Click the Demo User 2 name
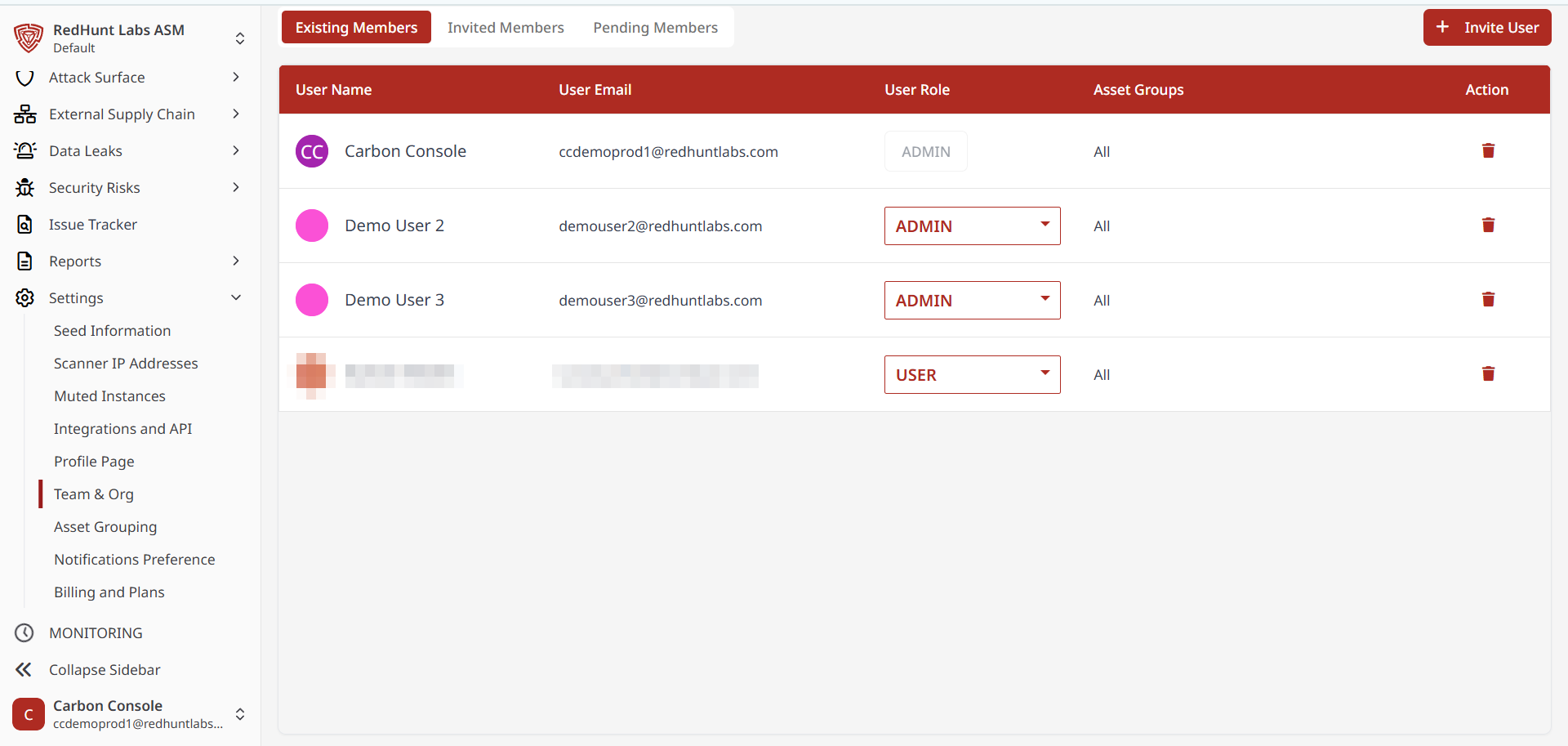 point(394,226)
